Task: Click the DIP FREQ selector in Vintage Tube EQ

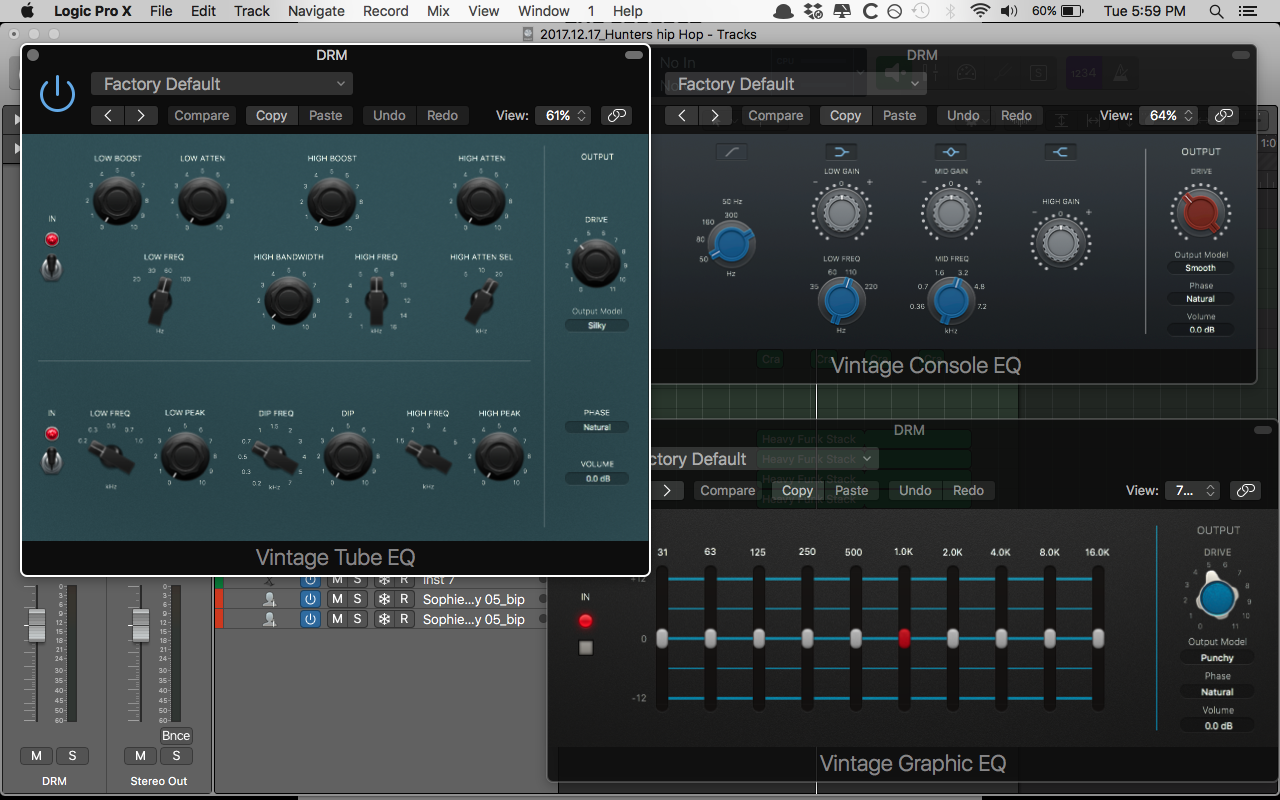Action: click(274, 456)
